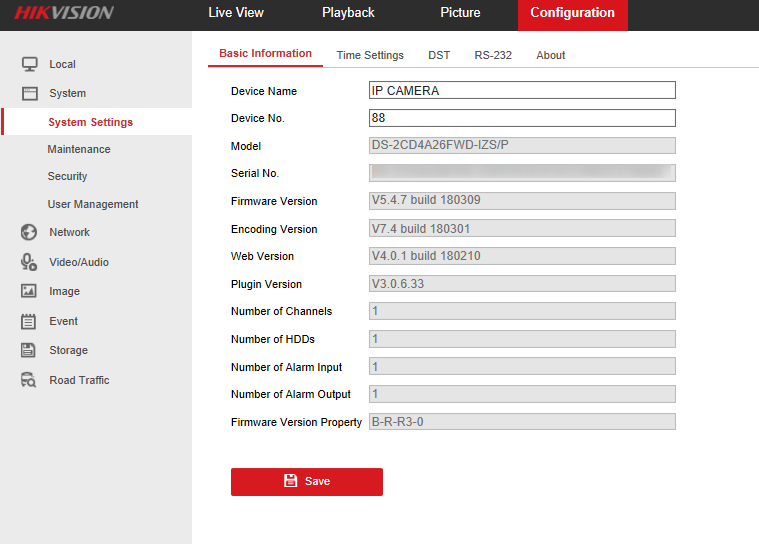The image size is (759, 544).
Task: Focus the Device No. text box
Action: (x=522, y=118)
